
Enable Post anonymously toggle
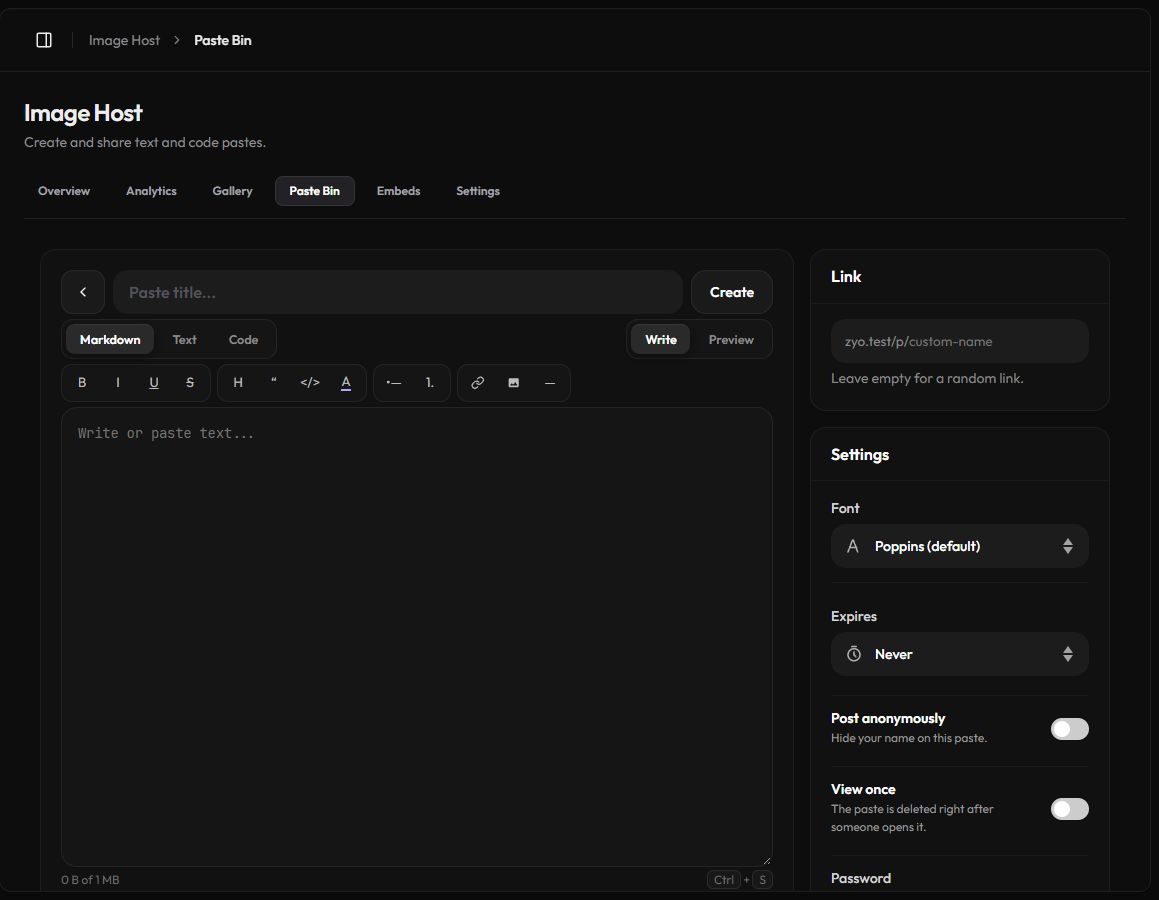click(1070, 729)
